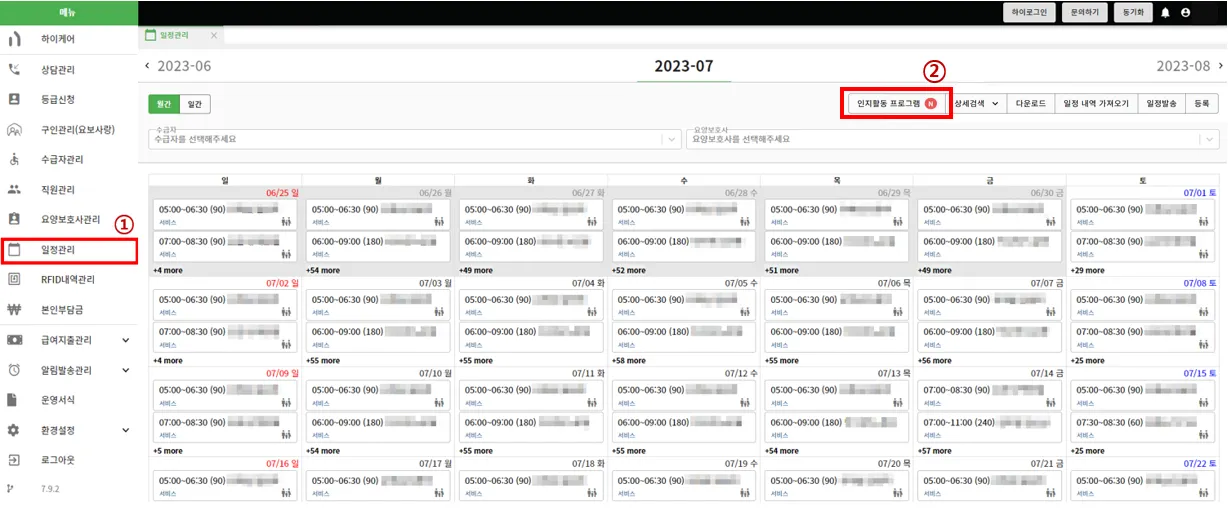This screenshot has width=1228, height=509.
Task: Click the 운영서식 document icon
Action: [14, 400]
